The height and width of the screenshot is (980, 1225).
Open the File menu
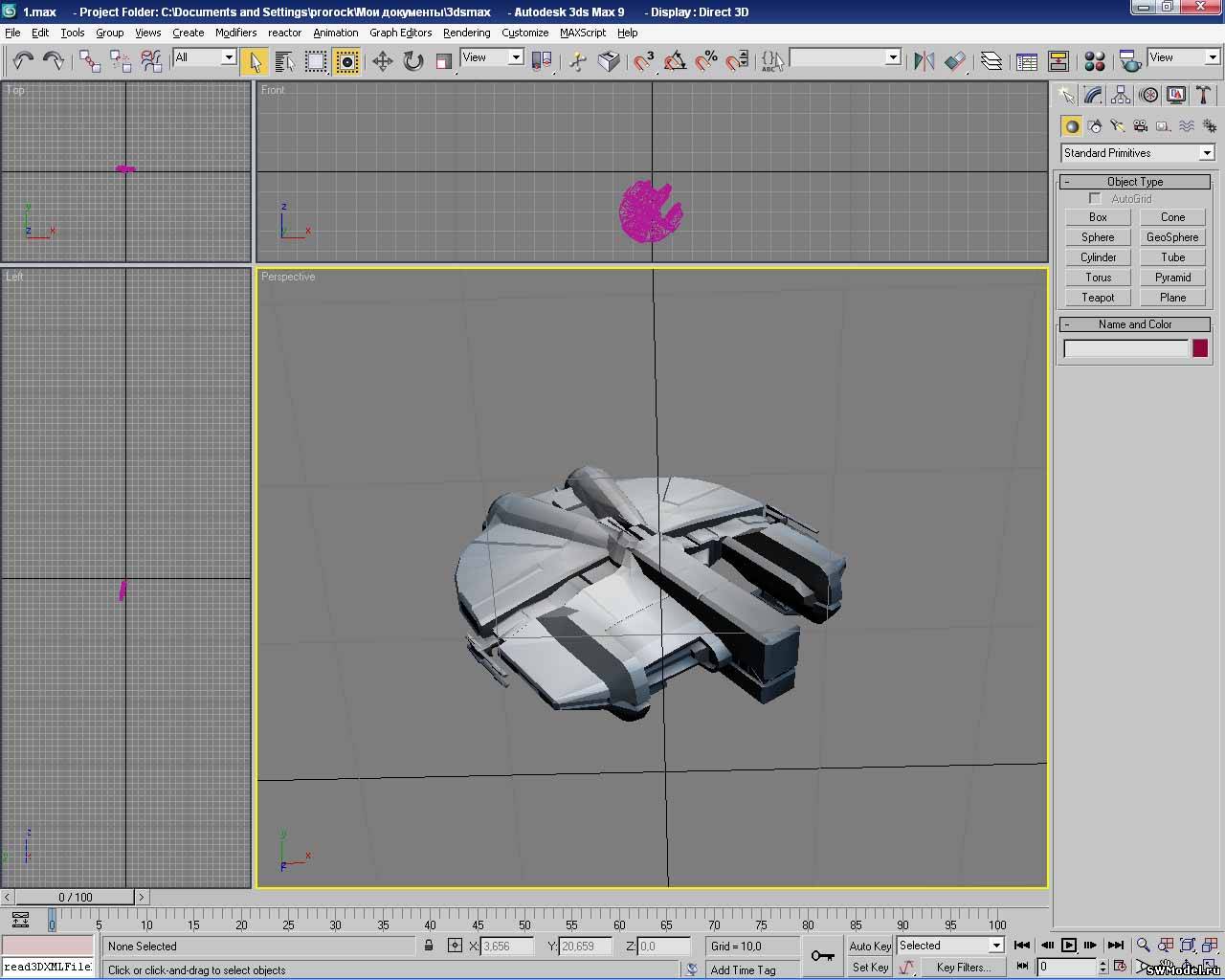pos(12,33)
